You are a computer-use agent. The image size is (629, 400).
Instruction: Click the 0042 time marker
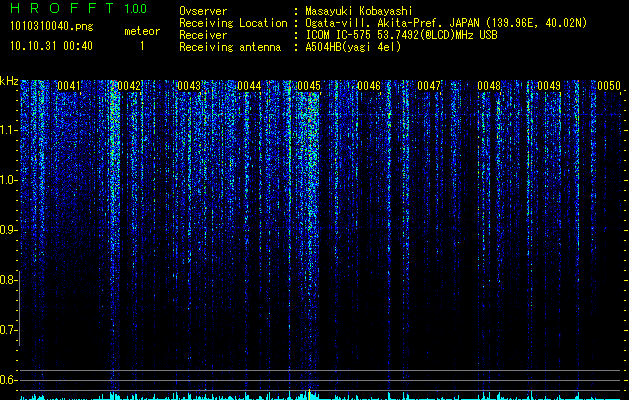pos(130,86)
